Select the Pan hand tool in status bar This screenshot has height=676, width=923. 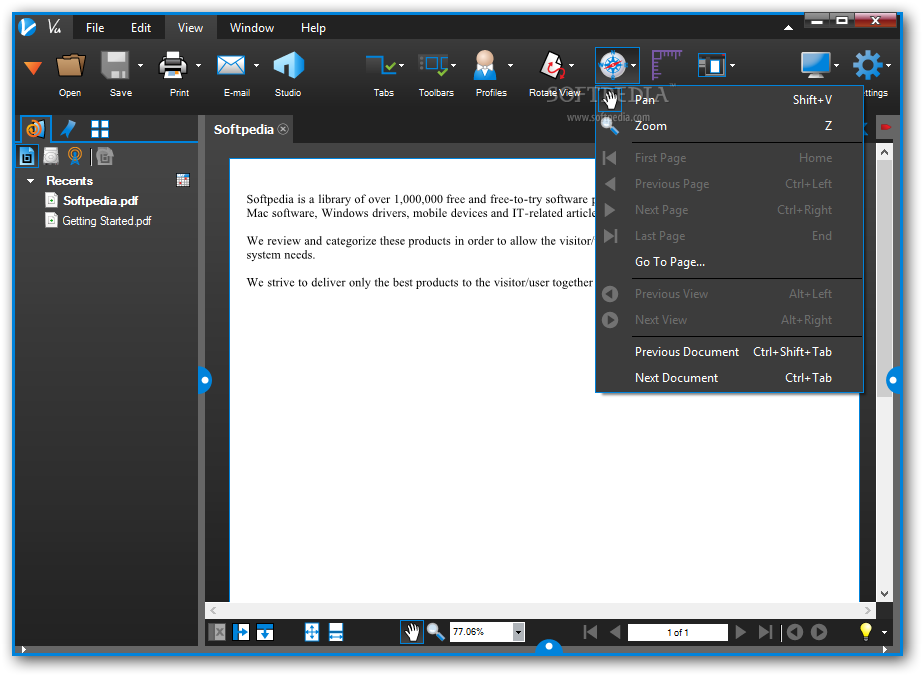coord(412,632)
